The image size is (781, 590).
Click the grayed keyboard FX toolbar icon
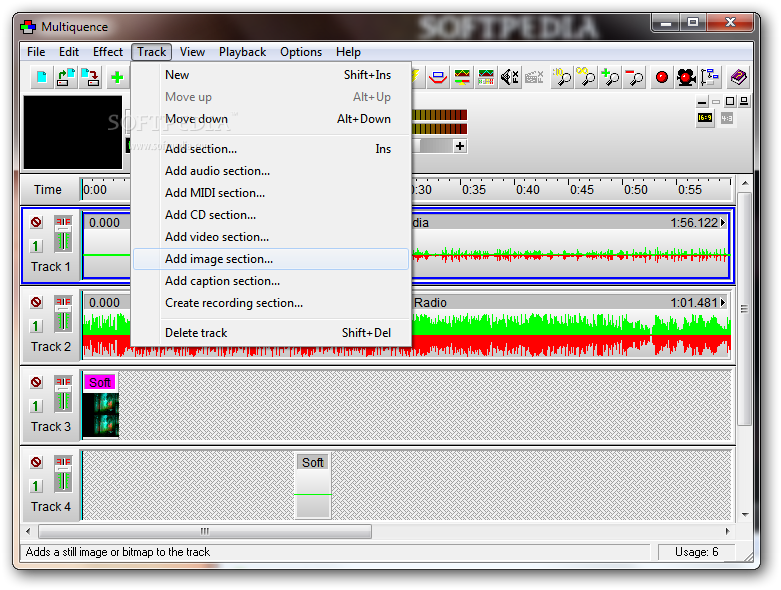pyautogui.click(x=533, y=77)
